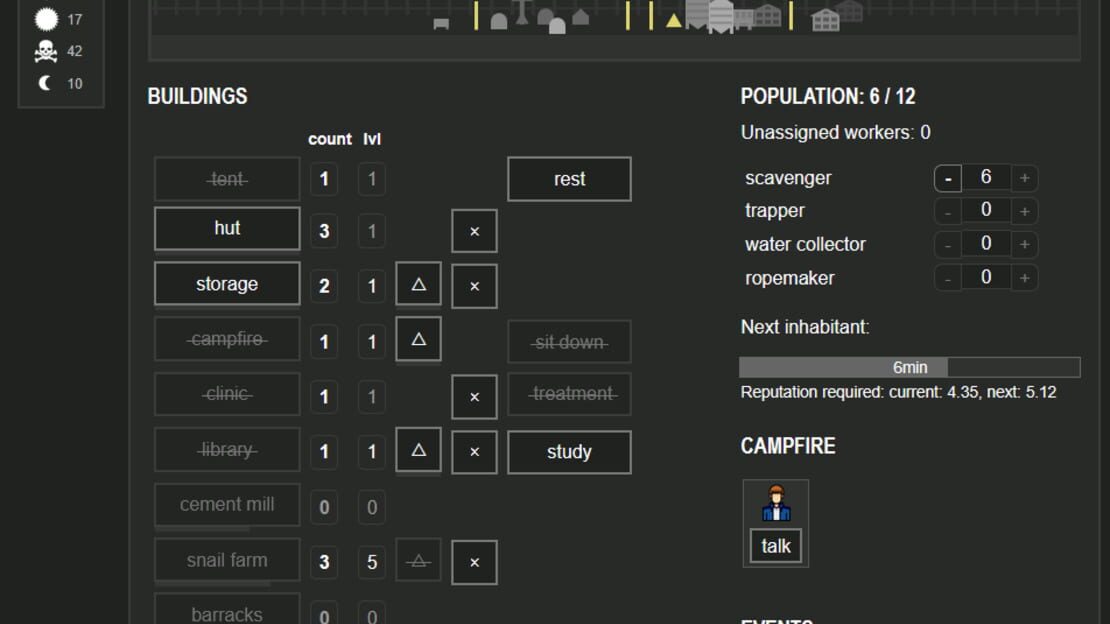Add a trapper with plus
Image resolution: width=1110 pixels, height=624 pixels.
coord(1024,211)
